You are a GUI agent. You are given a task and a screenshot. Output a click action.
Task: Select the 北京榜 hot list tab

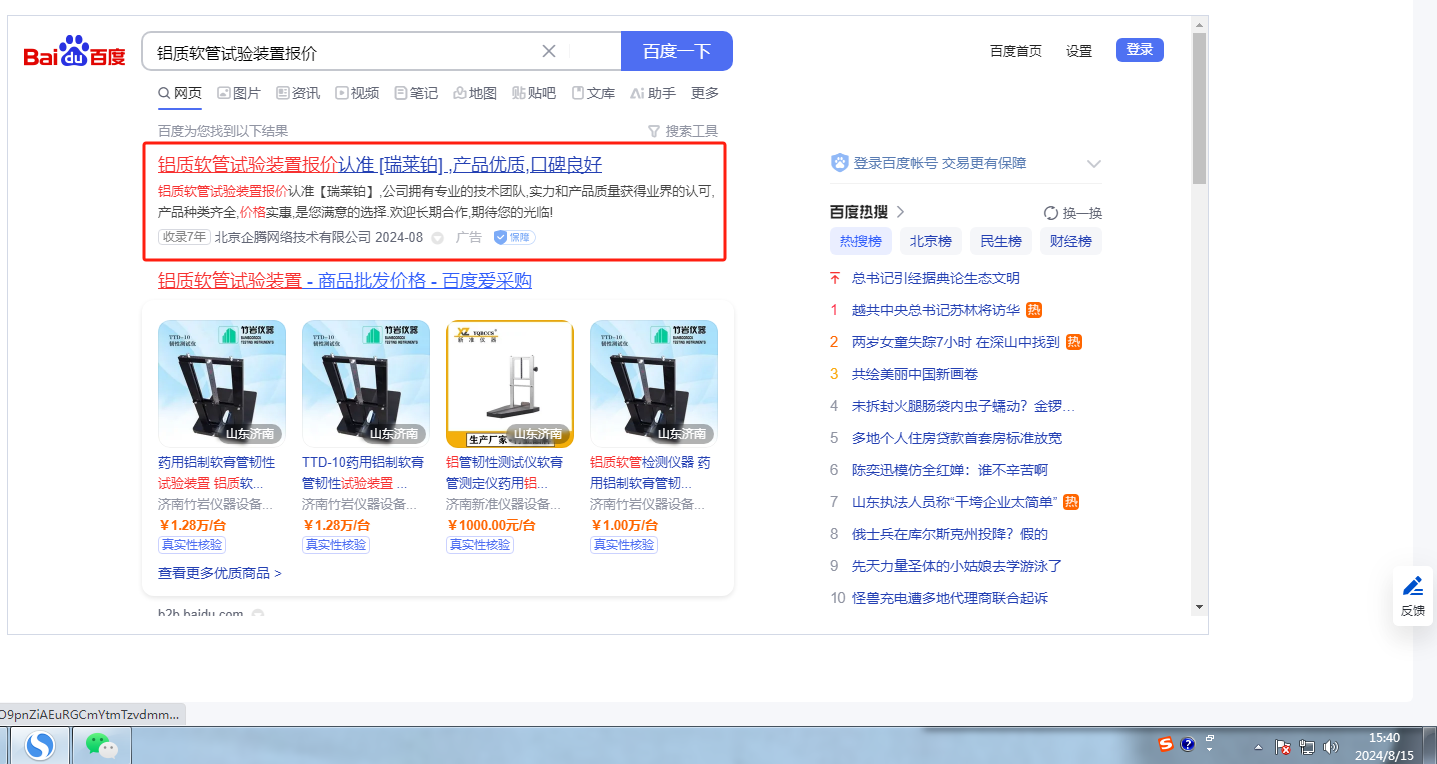pos(930,241)
